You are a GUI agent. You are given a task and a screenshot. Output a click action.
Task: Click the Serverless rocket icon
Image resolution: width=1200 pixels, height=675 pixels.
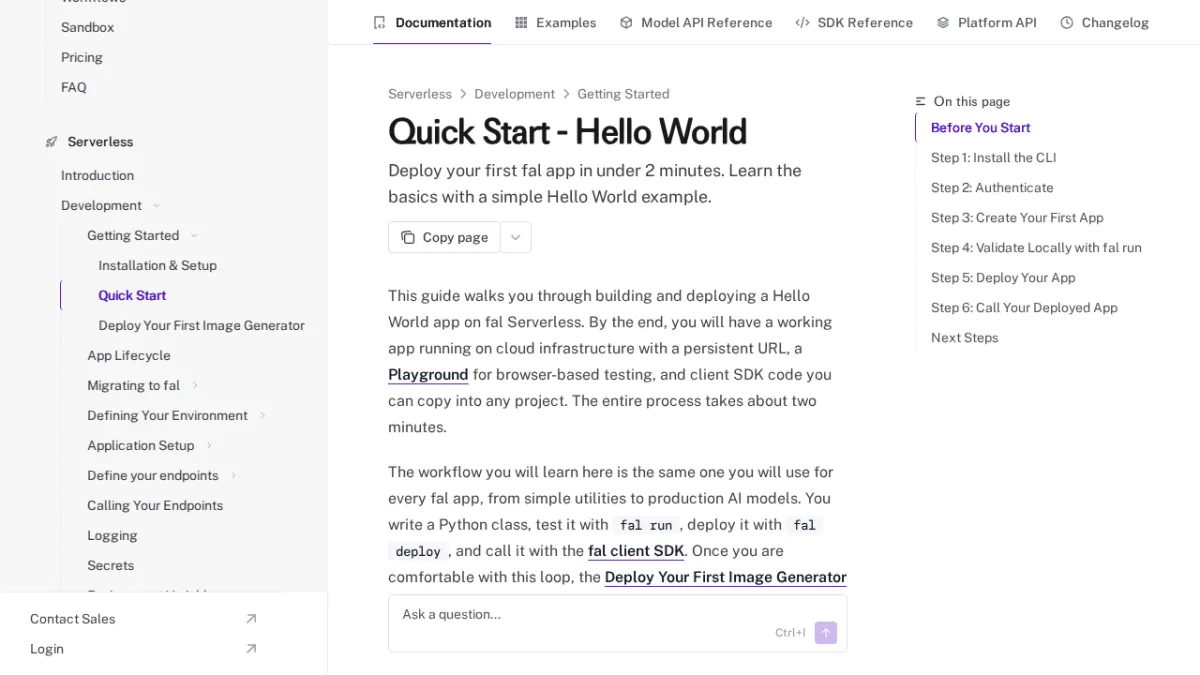point(52,142)
